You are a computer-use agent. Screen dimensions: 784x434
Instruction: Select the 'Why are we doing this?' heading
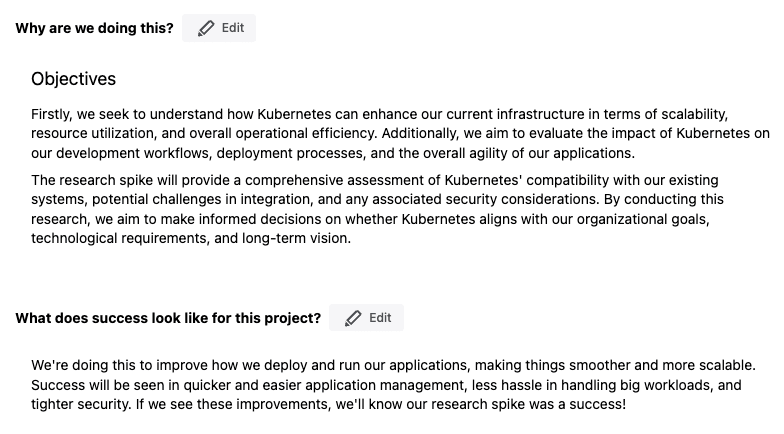point(94,28)
